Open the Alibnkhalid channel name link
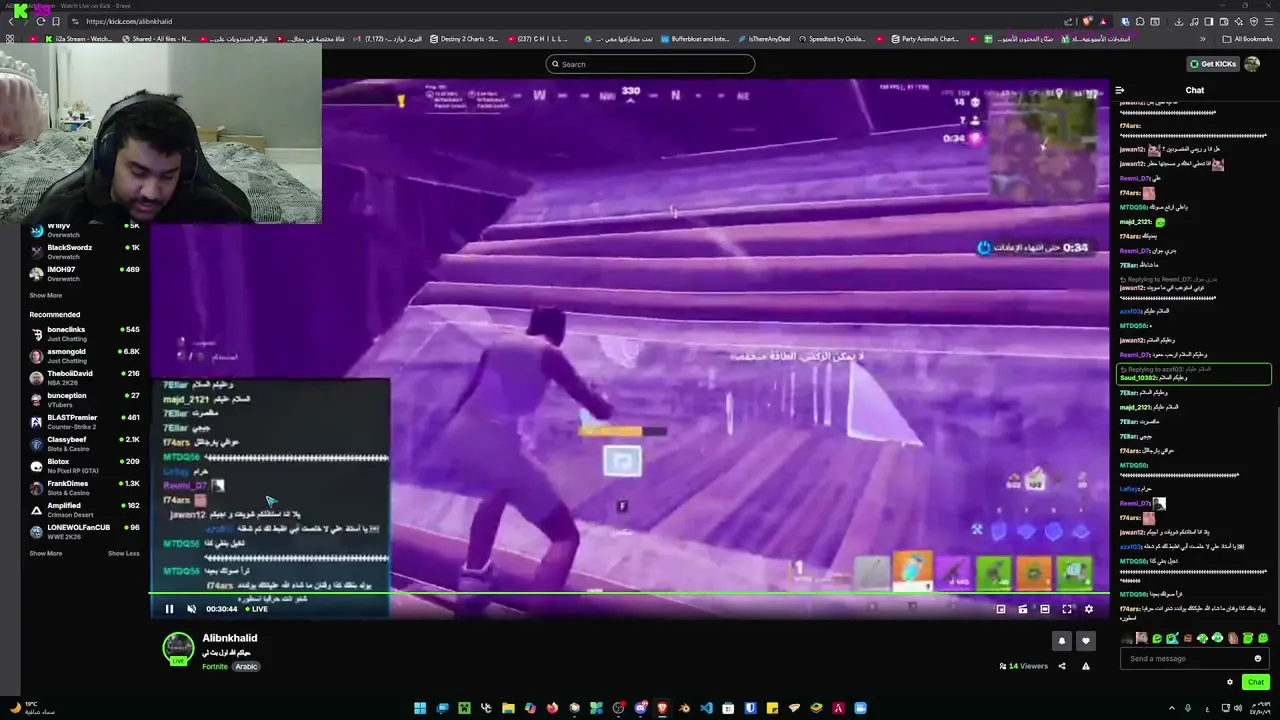Viewport: 1280px width, 720px height. [x=230, y=638]
